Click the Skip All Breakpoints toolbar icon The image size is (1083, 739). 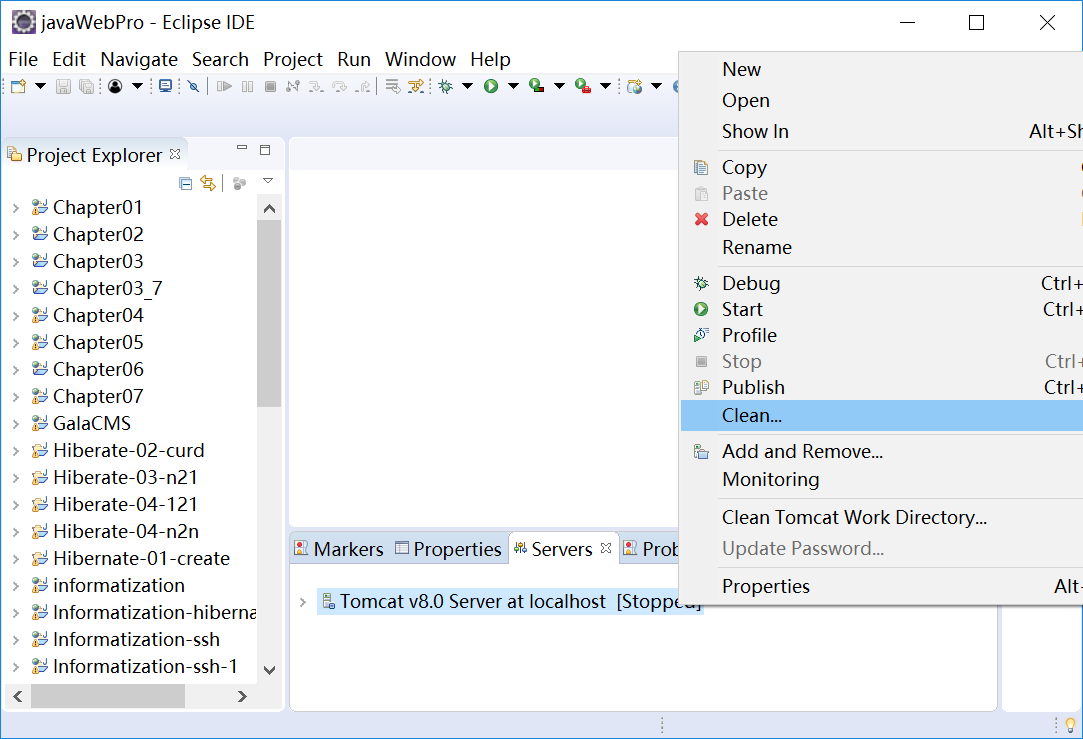(193, 86)
